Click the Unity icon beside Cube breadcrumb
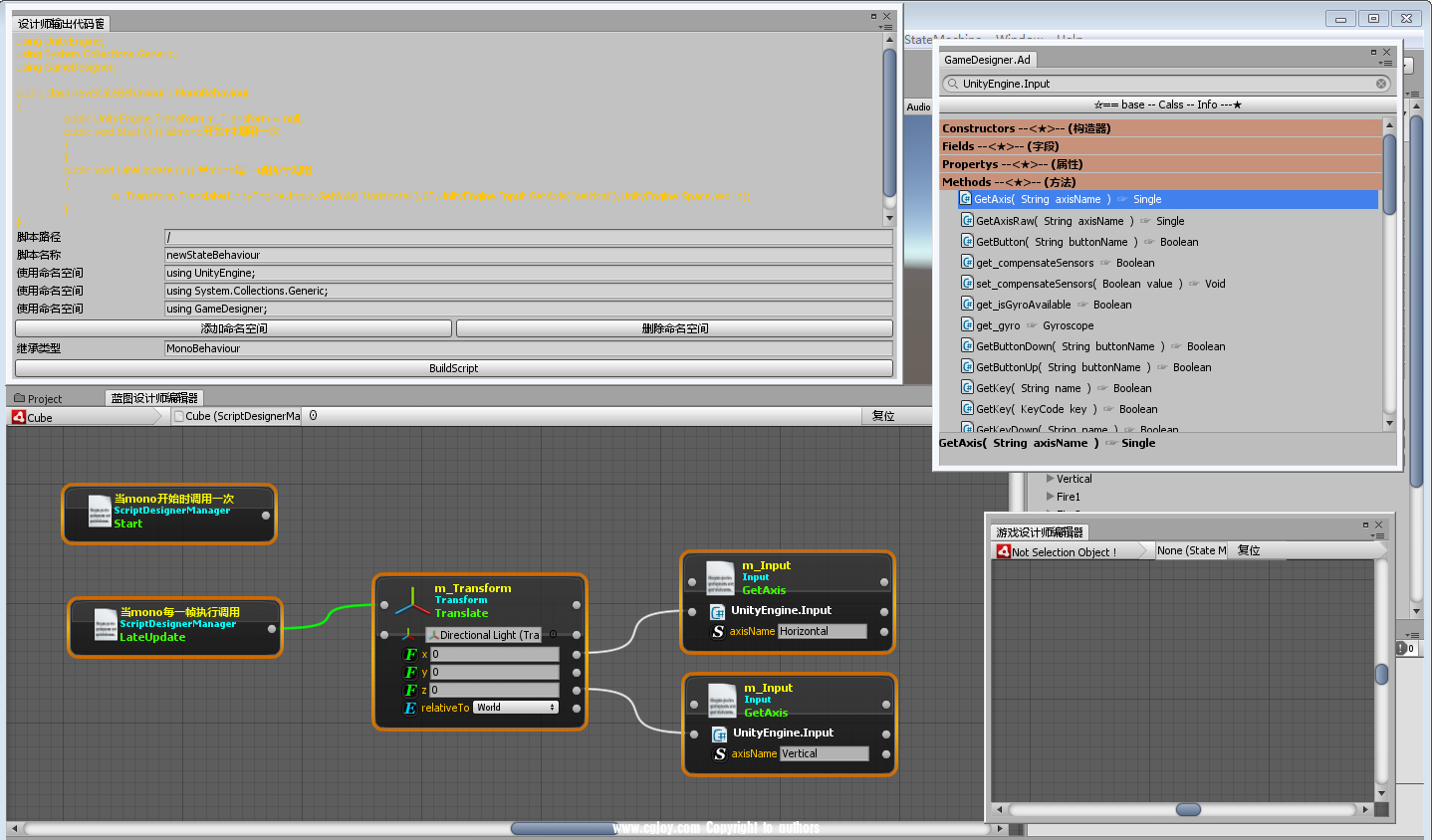This screenshot has height=840, width=1432. click(19, 417)
